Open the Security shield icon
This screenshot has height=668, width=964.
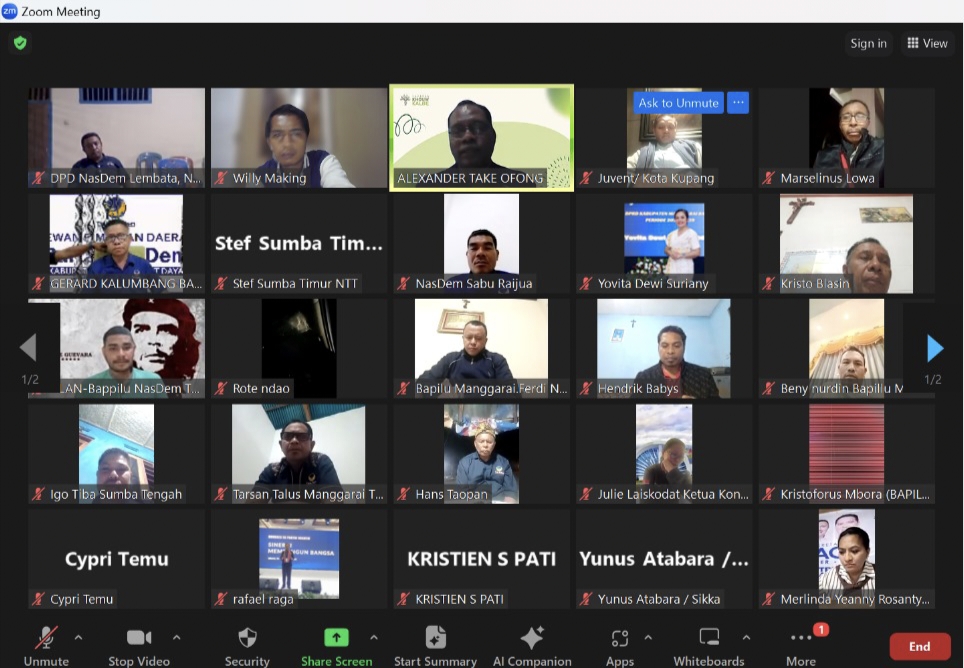pyautogui.click(x=247, y=638)
